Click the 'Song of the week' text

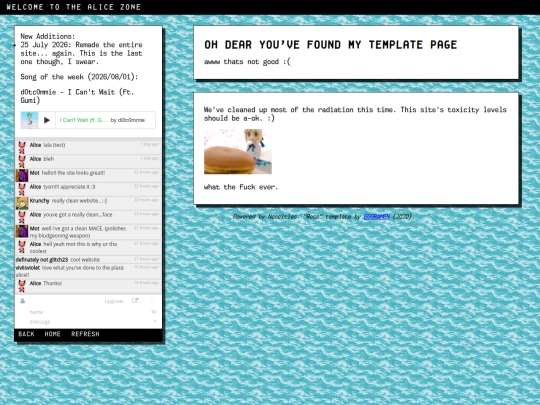pos(79,77)
